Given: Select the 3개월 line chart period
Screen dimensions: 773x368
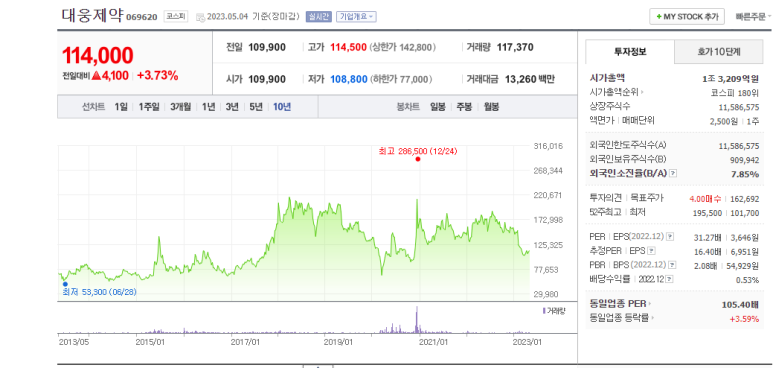Looking at the screenshot, I should tap(180, 107).
